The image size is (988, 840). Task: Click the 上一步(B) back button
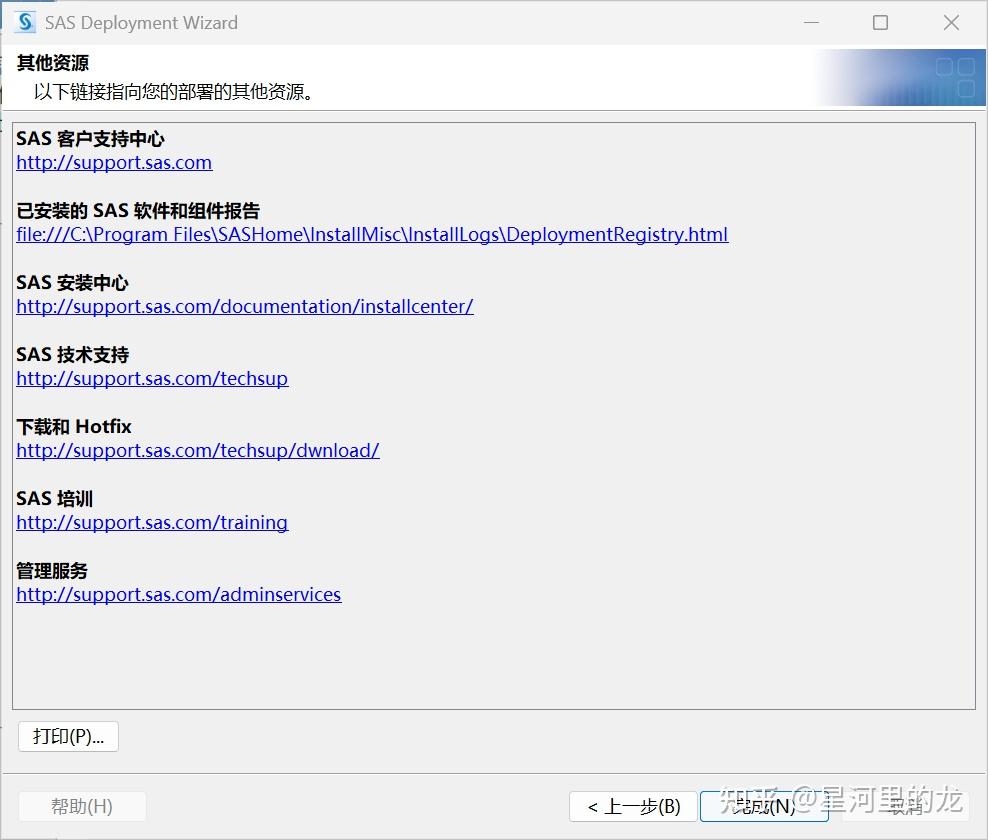click(633, 806)
